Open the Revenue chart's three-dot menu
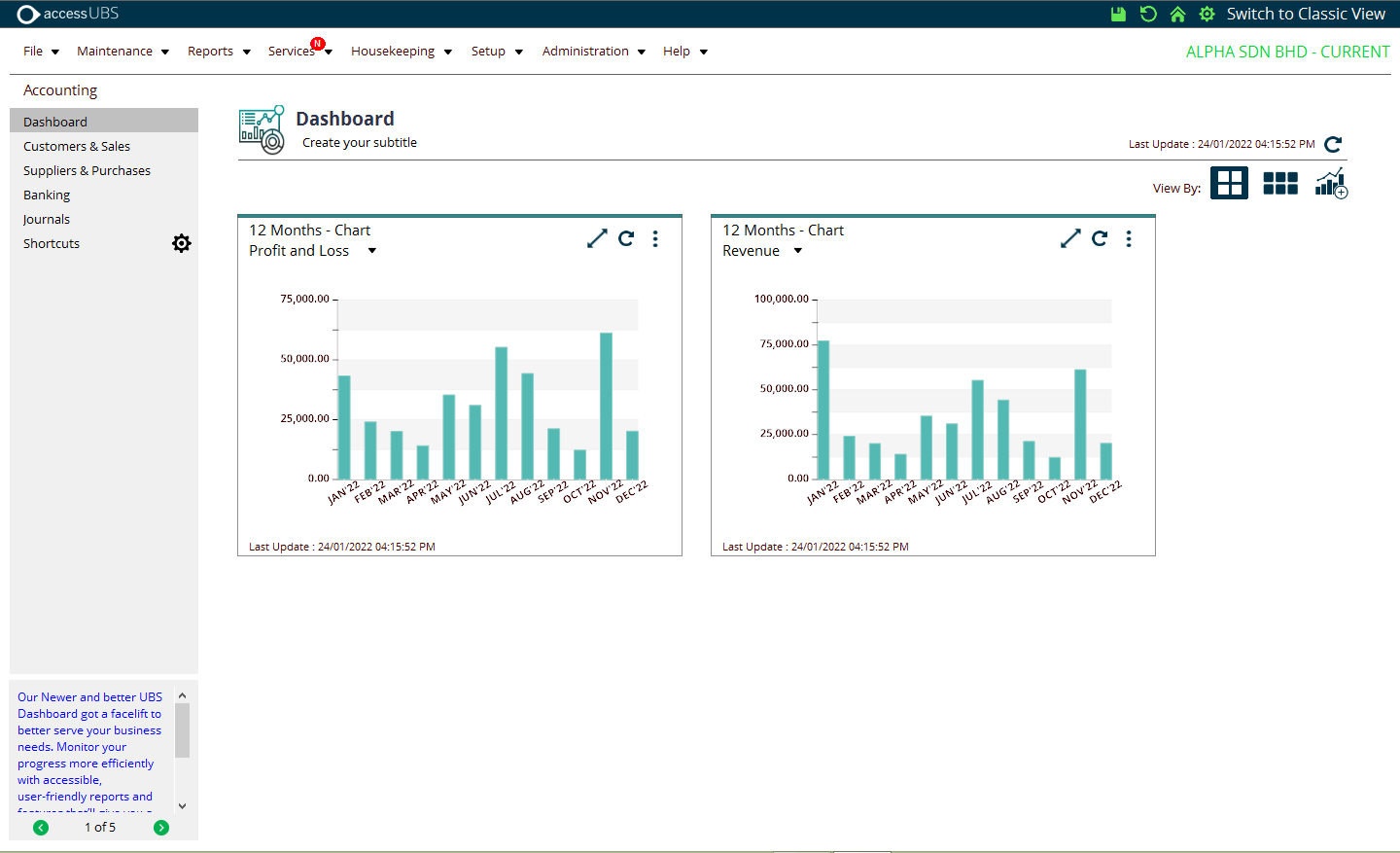This screenshot has width=1400, height=853. coord(1129,238)
